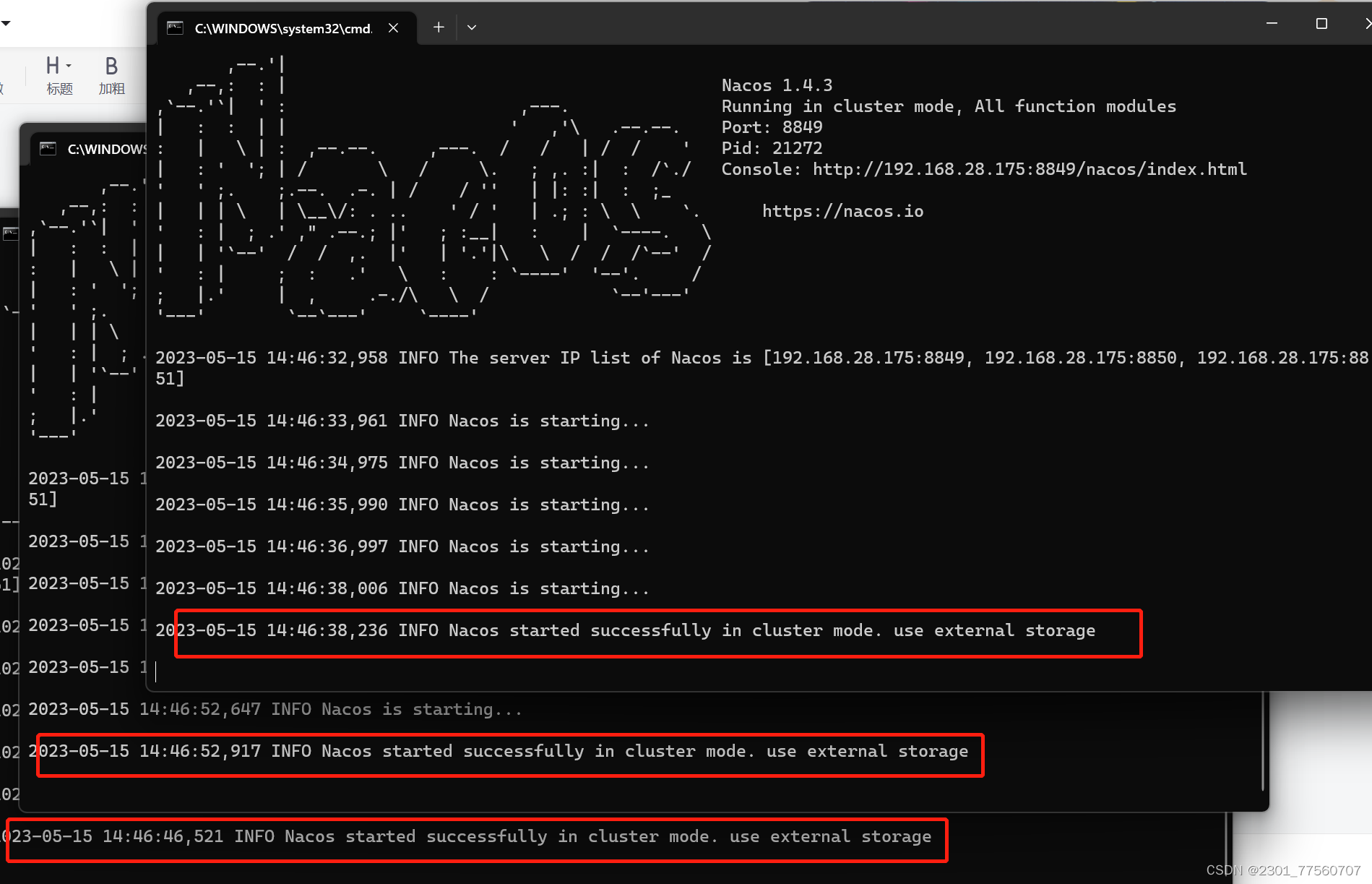1372x884 pixels.
Task: Click the 14:46:34,975 'Nacos is starting...' log line
Action: [402, 463]
